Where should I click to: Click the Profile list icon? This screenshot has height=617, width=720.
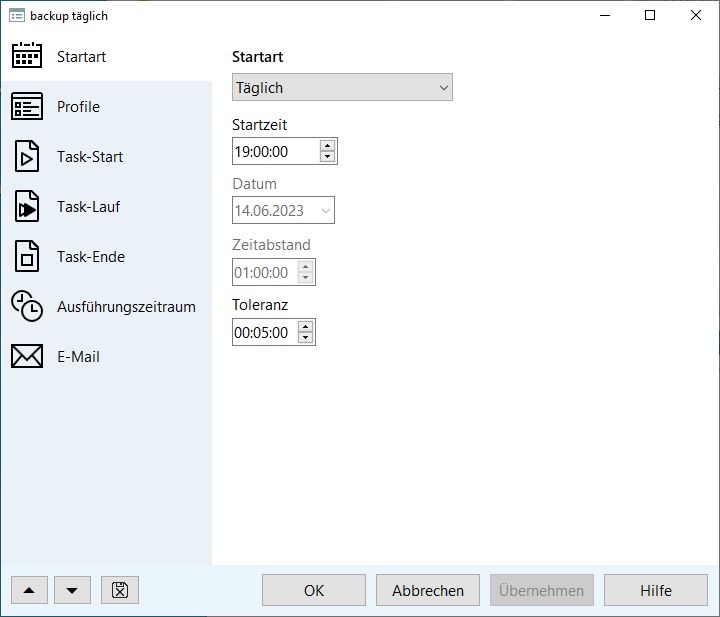coord(27,106)
